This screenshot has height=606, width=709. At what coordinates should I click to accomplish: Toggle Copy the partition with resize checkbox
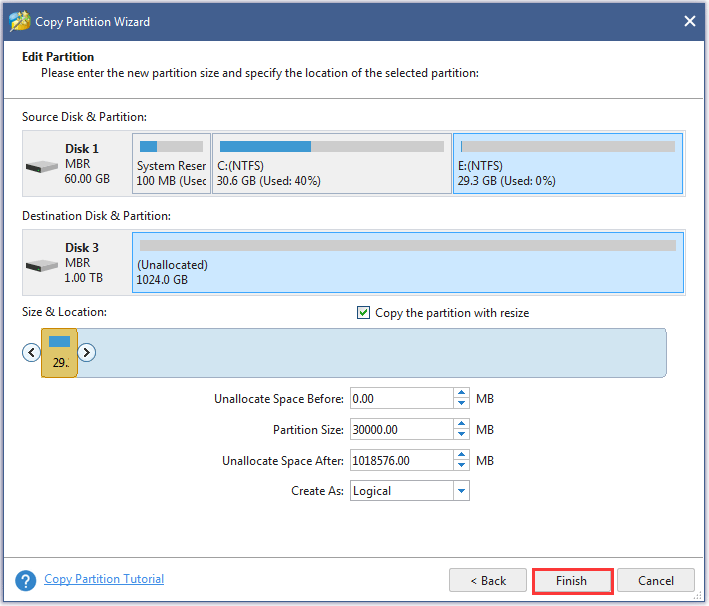pyautogui.click(x=363, y=312)
